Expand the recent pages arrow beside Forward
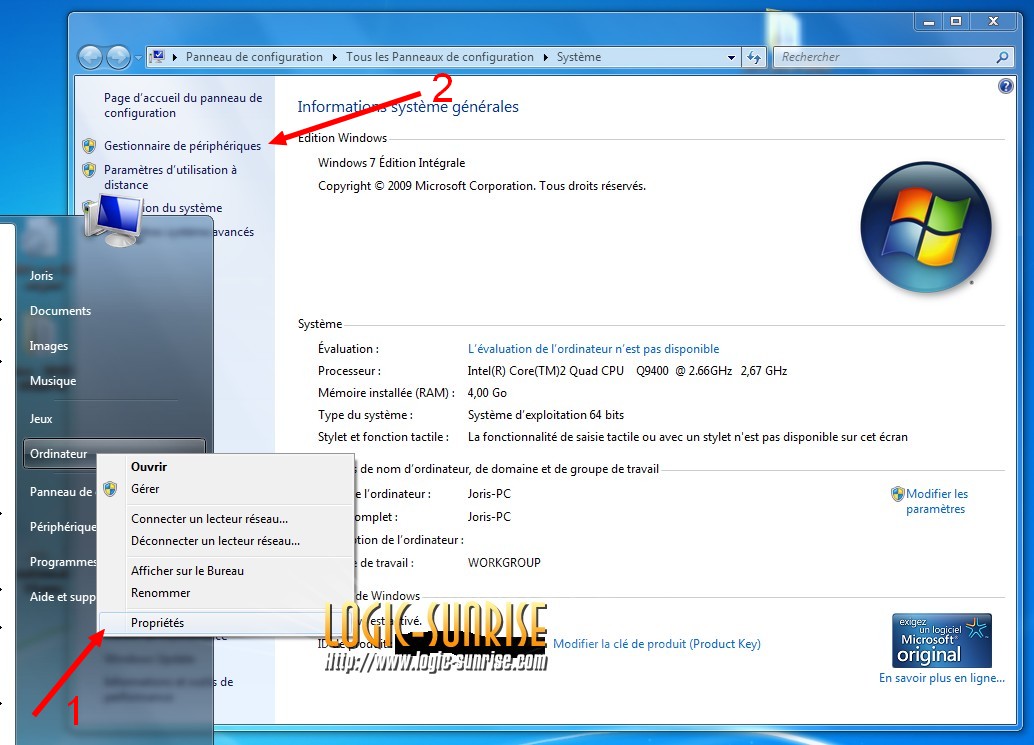This screenshot has height=745, width=1034. [x=138, y=58]
